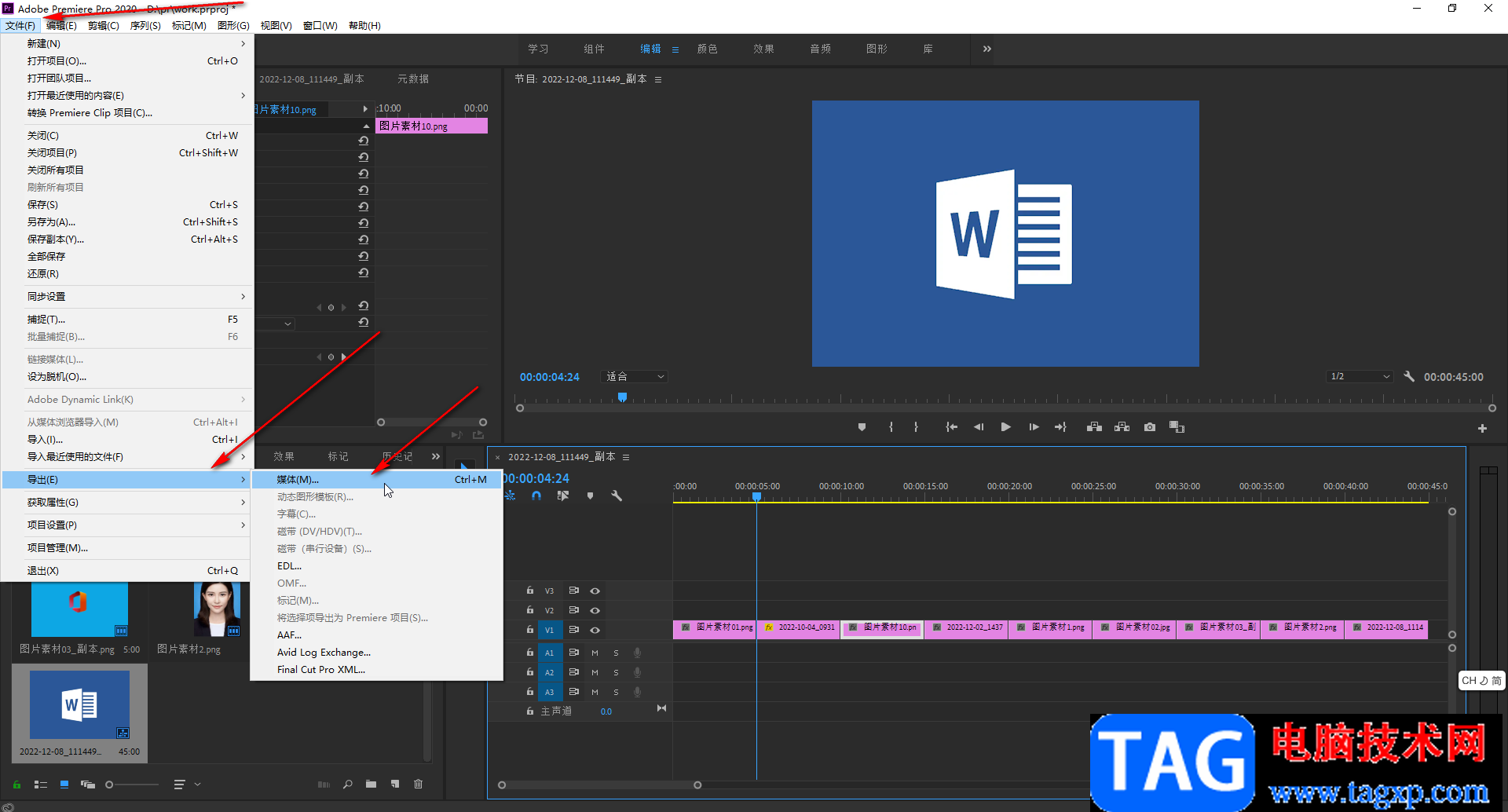Enable voice-over record on track A1
Screen dimensions: 1508x812
click(x=638, y=653)
